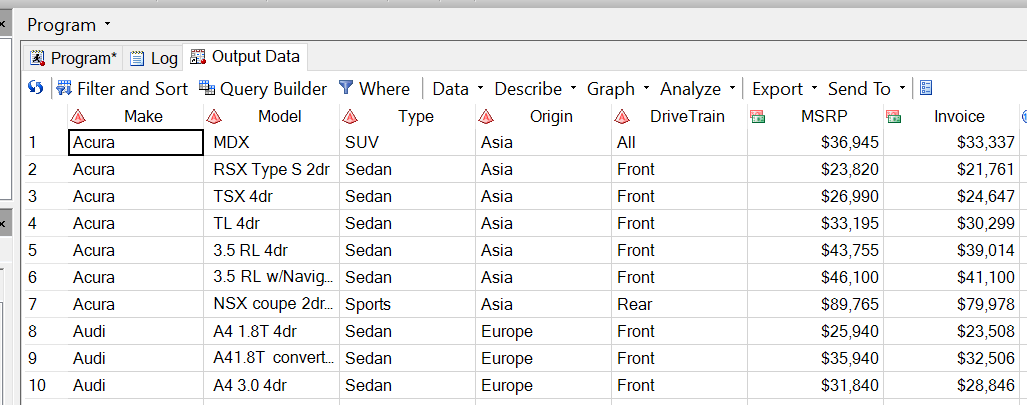Expand the Graph dropdown menu
1027x405 pixels.
tap(618, 89)
